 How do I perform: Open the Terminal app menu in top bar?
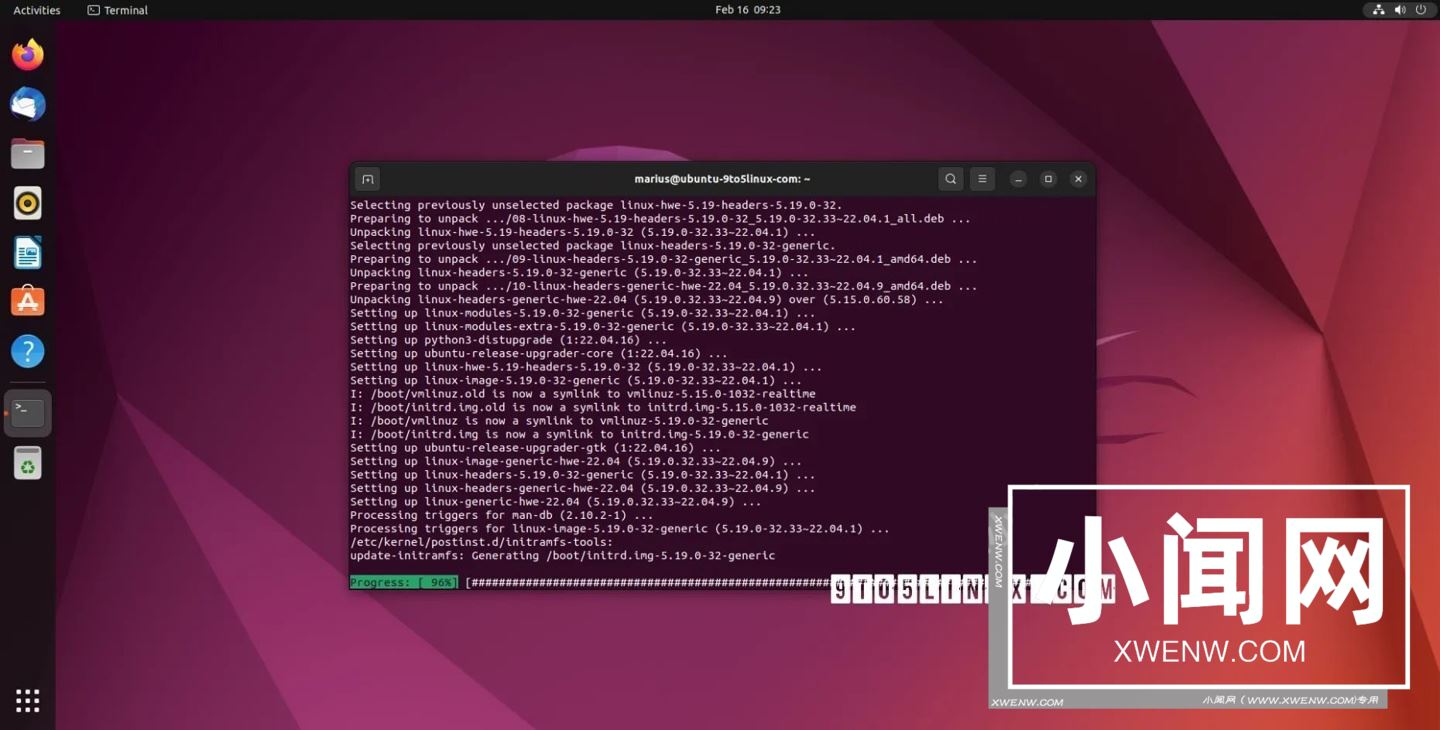pyautogui.click(x=118, y=10)
